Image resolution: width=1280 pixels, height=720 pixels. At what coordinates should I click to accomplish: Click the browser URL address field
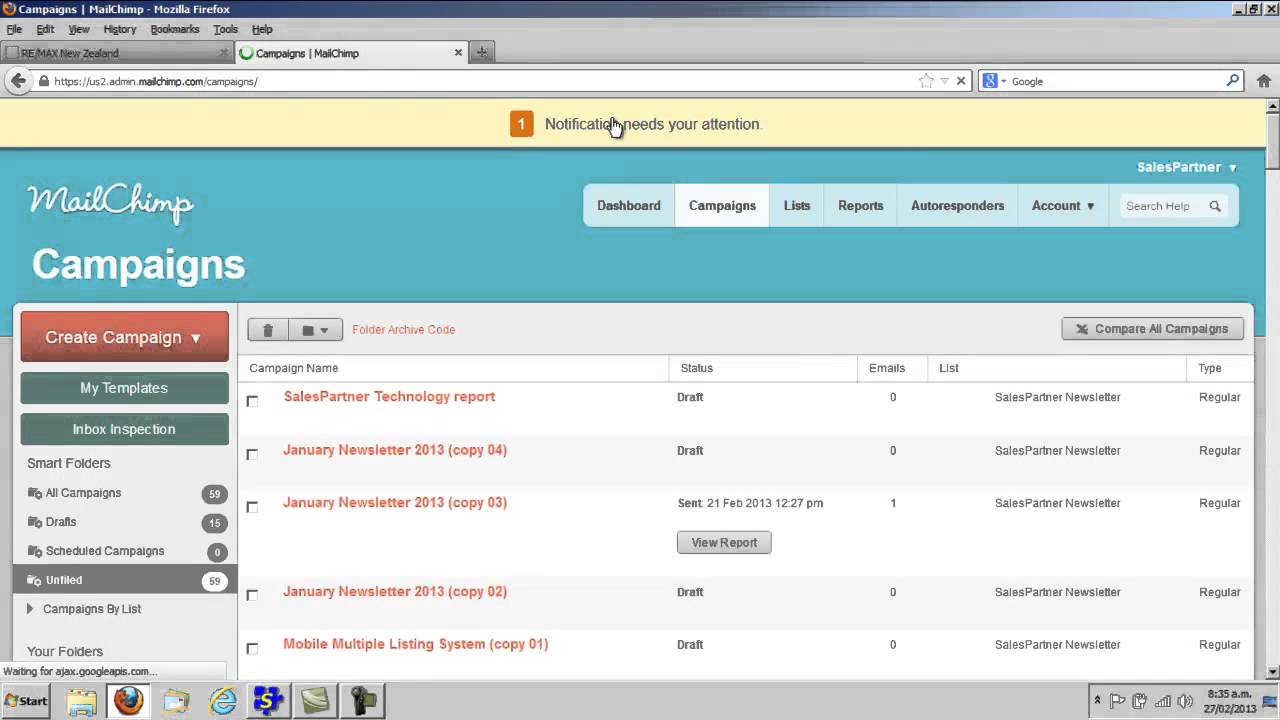pos(480,81)
